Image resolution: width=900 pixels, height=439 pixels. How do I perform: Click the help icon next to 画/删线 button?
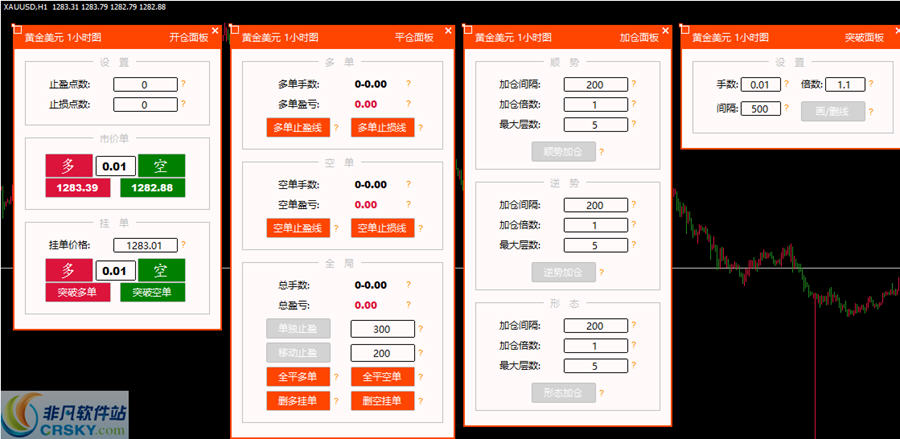[x=871, y=112]
